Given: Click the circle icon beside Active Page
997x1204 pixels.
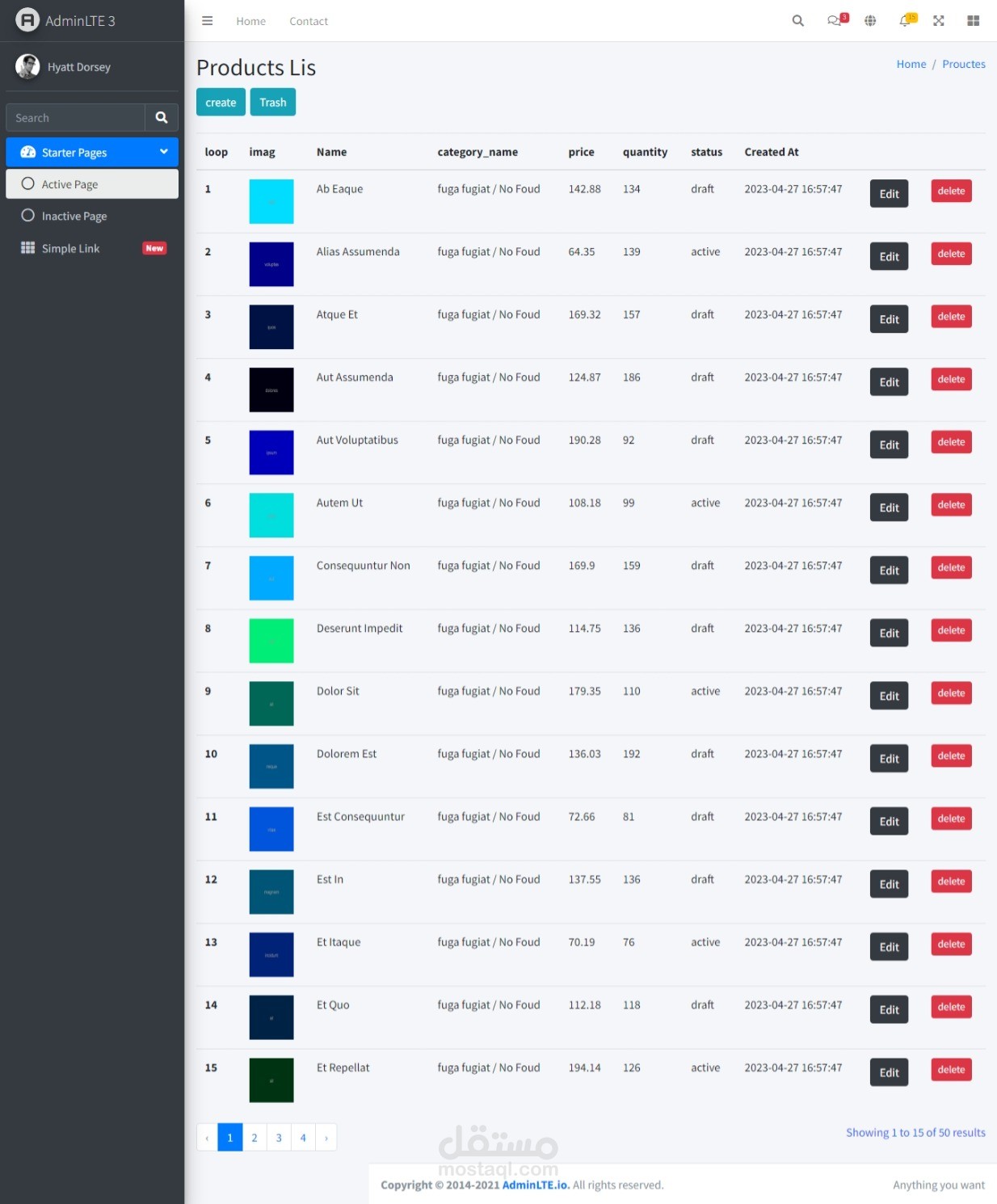Looking at the screenshot, I should point(28,183).
